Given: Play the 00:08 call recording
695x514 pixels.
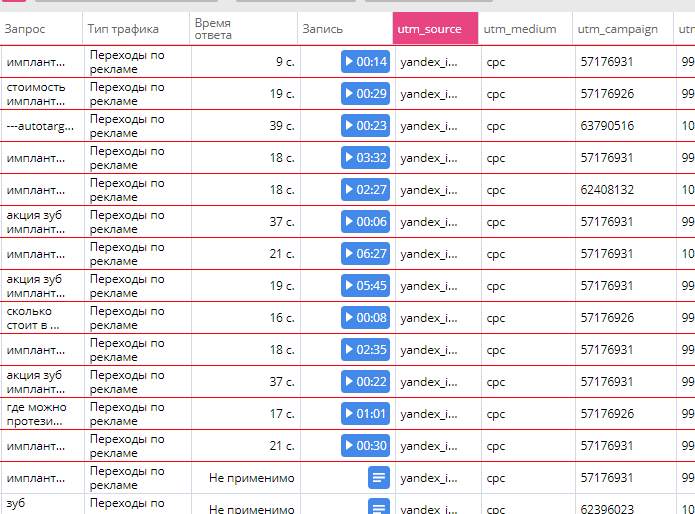Looking at the screenshot, I should pos(365,317).
